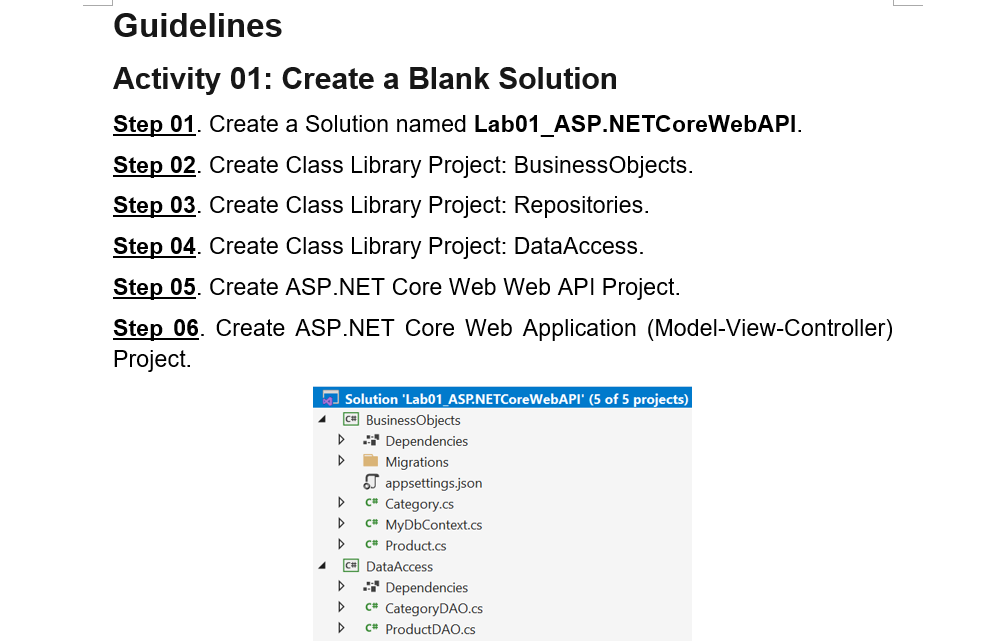
Task: Select the CategoryDAO.cs file name
Action: pos(434,608)
